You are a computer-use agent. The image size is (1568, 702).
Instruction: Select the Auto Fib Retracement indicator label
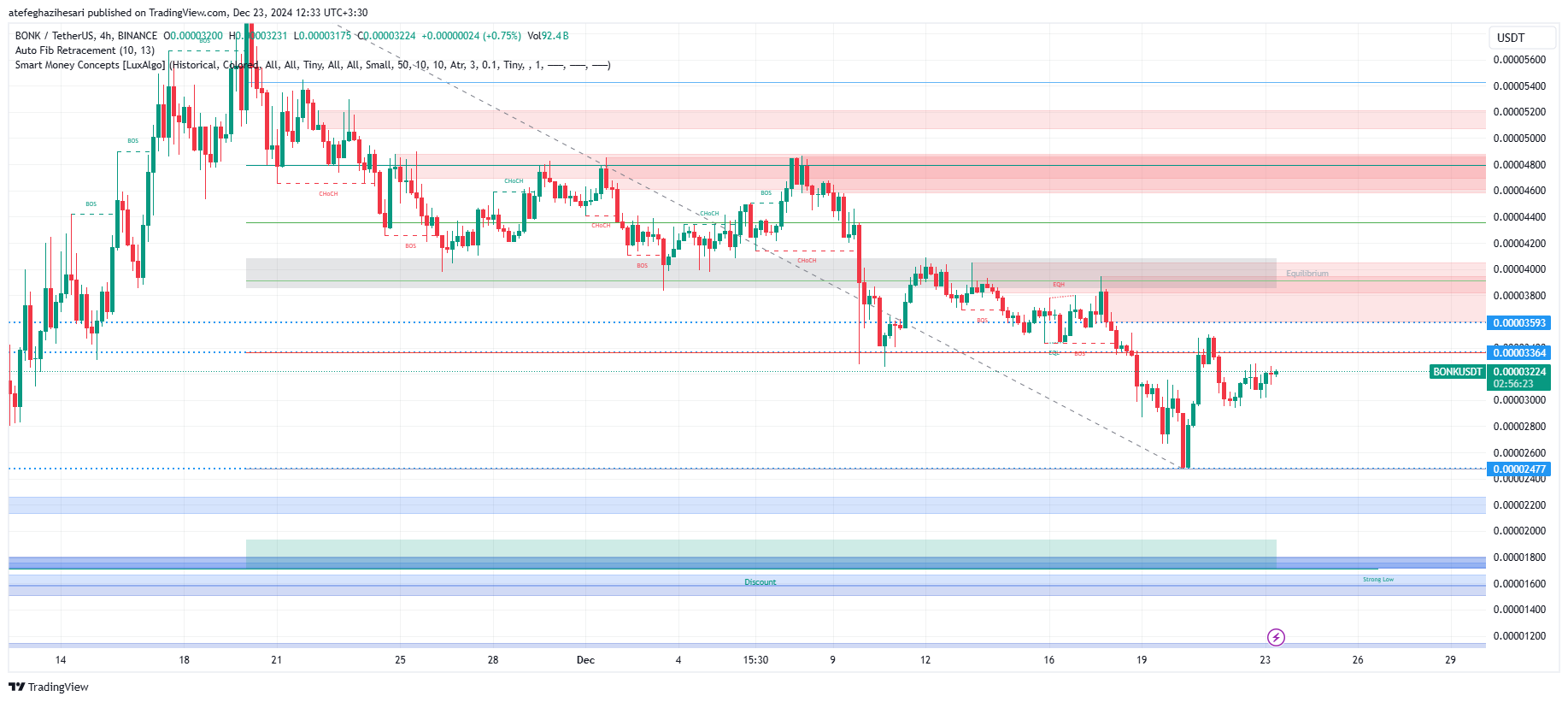[x=85, y=50]
